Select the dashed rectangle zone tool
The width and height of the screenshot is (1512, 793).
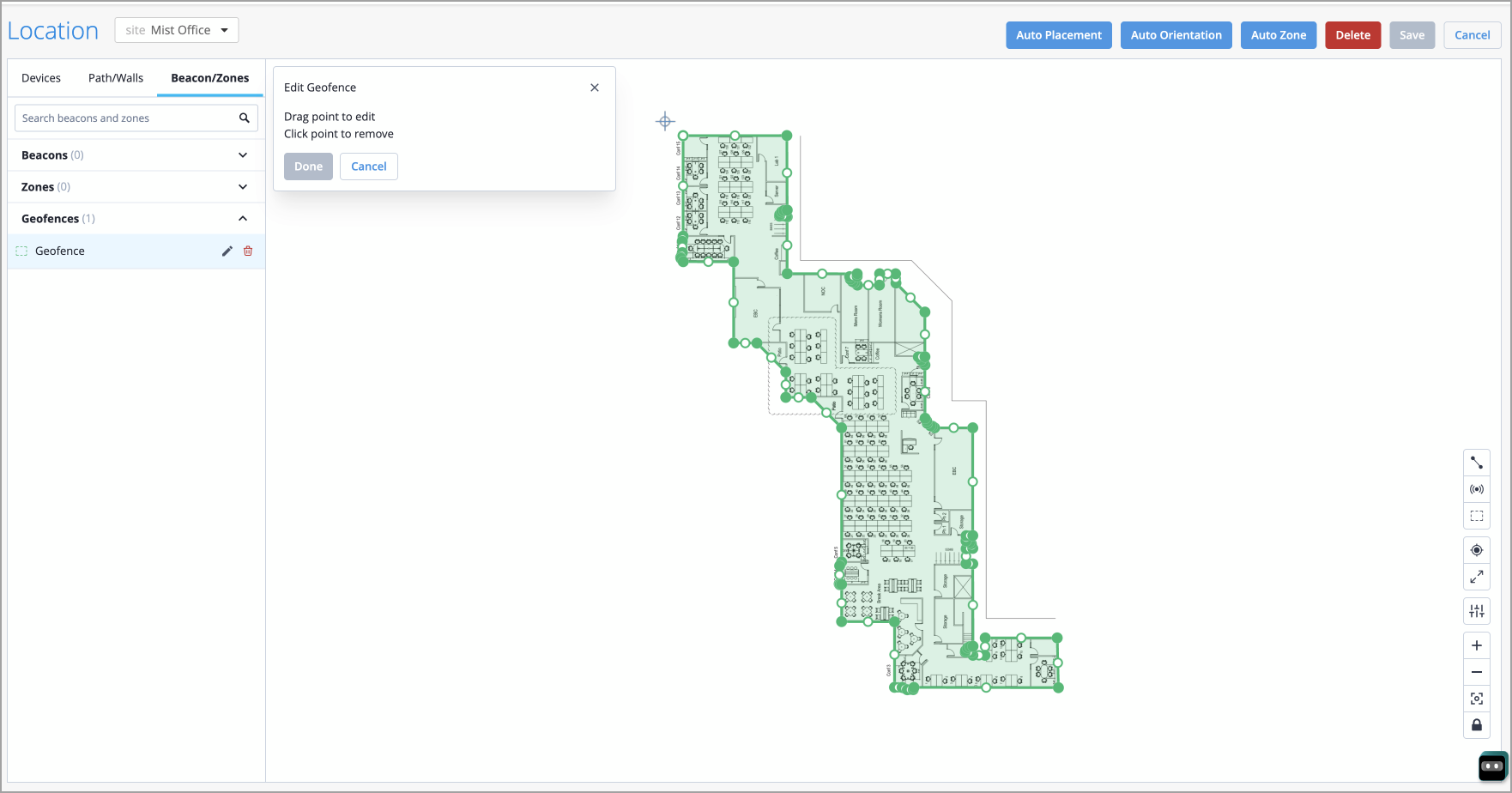click(1476, 516)
